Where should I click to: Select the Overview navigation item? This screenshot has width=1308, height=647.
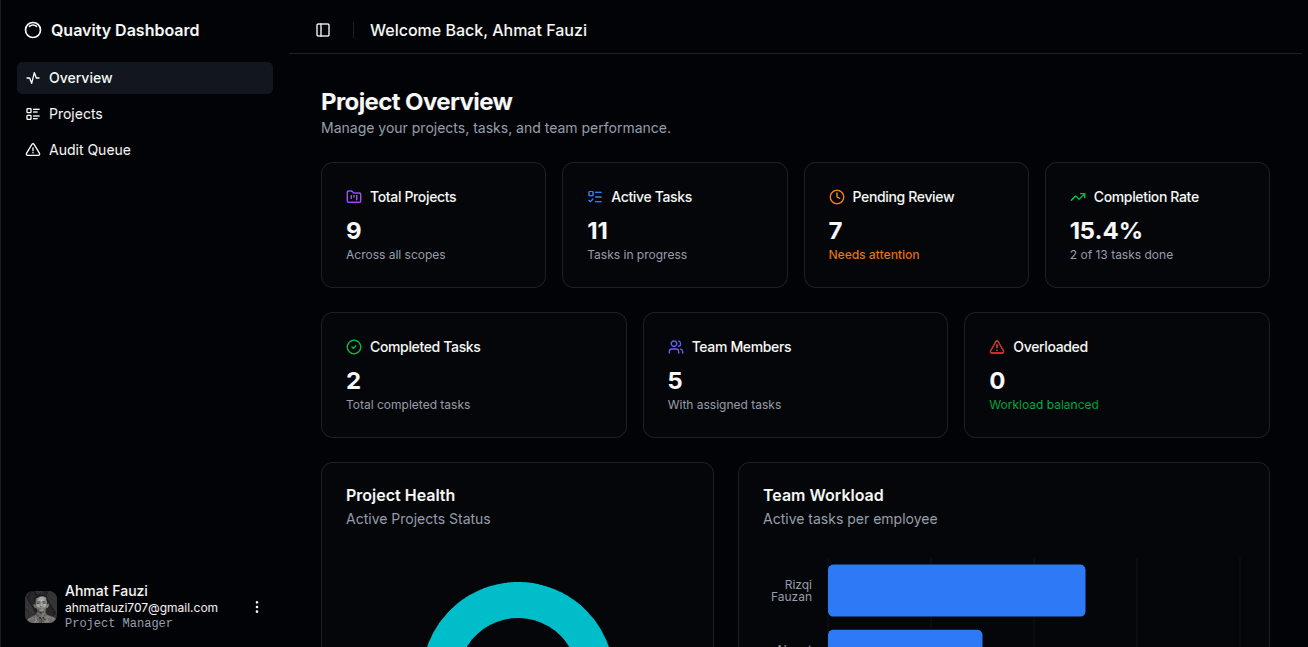click(x=80, y=77)
